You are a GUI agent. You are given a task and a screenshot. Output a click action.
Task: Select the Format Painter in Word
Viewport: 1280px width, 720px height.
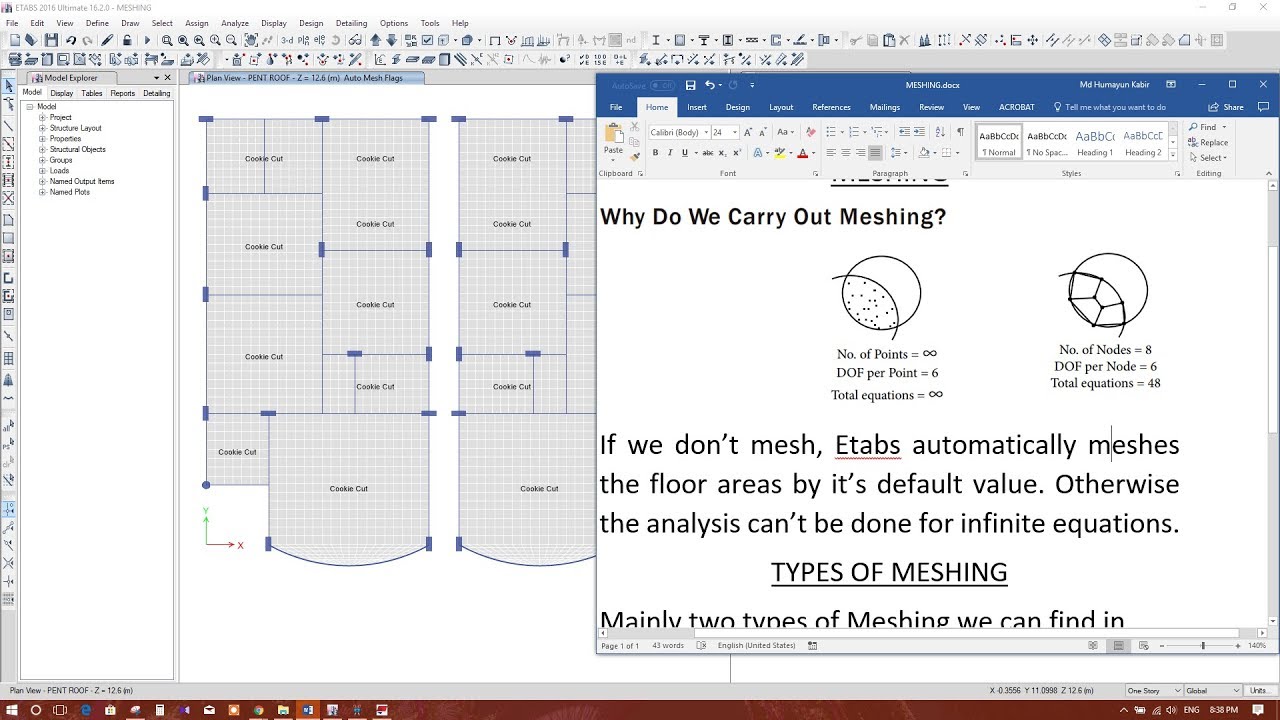634,157
